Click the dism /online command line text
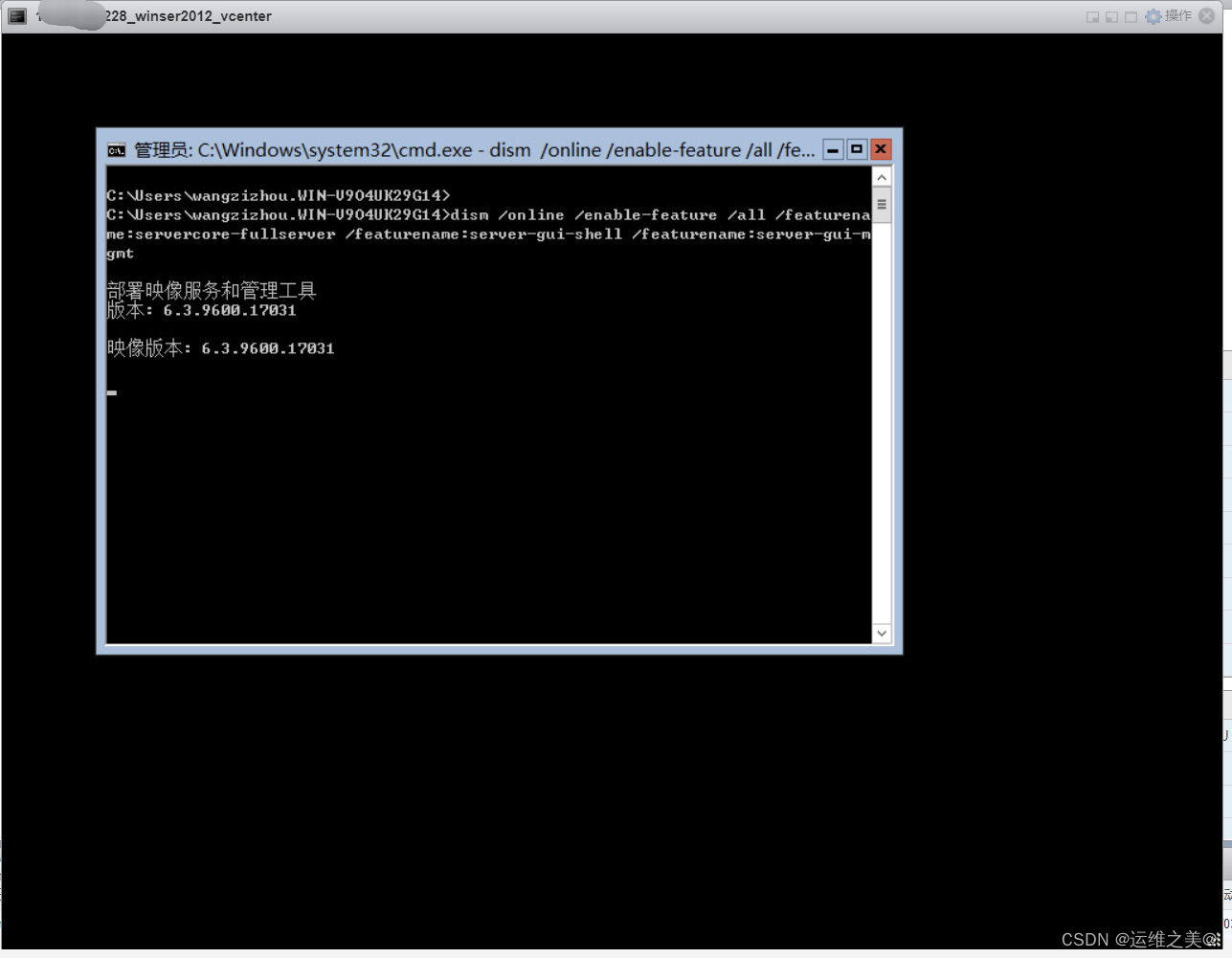 click(x=489, y=234)
